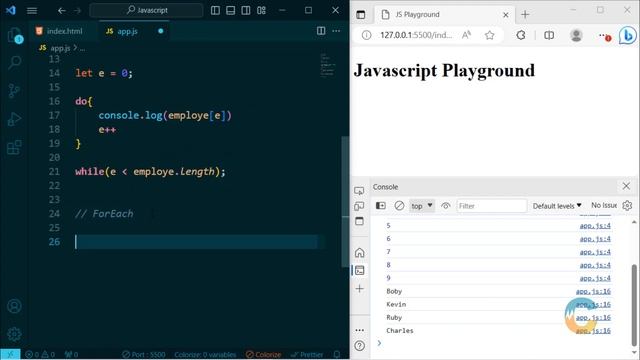Open the Bing Copilot sidebar button

point(627,35)
